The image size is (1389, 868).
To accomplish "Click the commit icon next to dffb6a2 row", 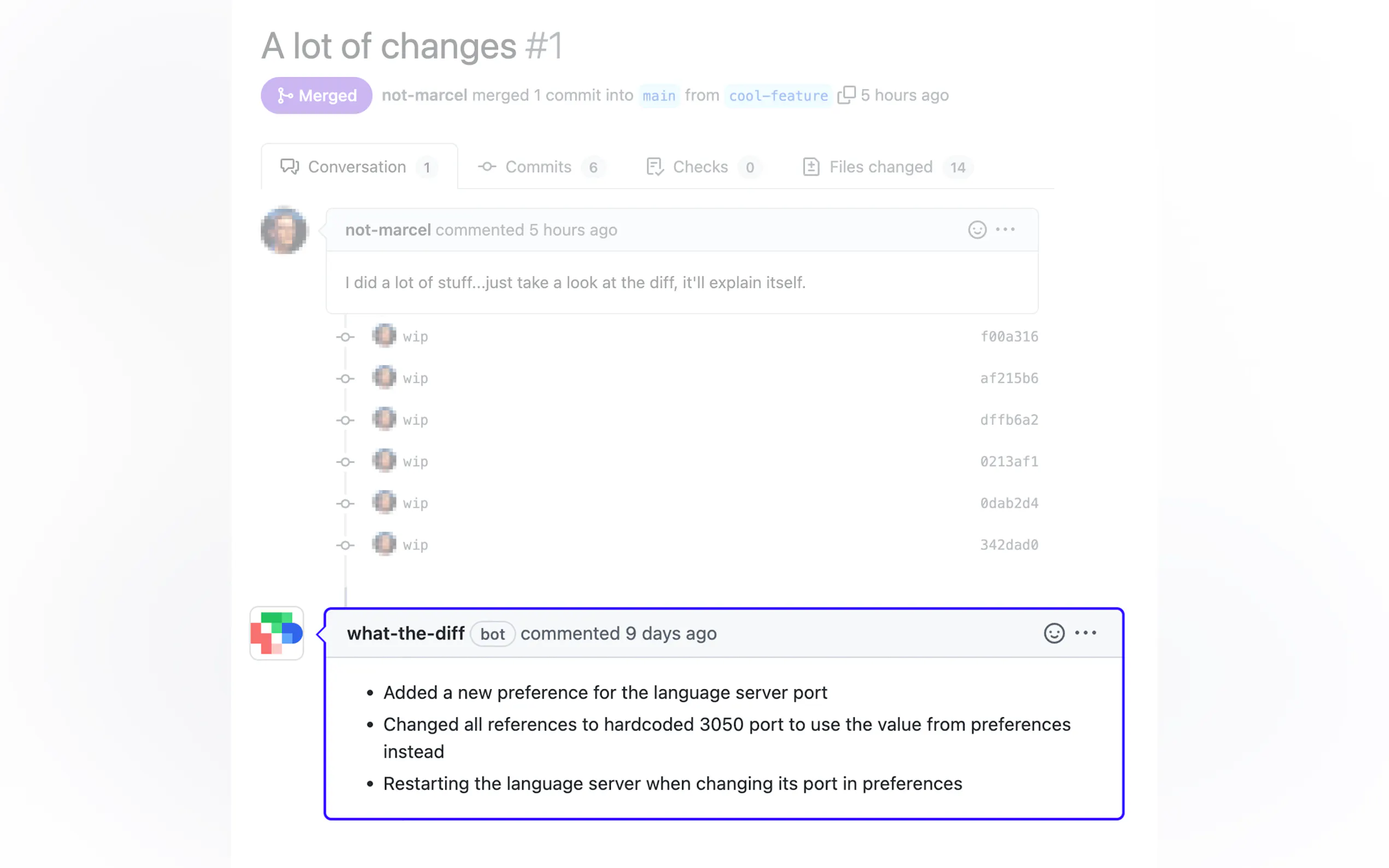I will (345, 420).
